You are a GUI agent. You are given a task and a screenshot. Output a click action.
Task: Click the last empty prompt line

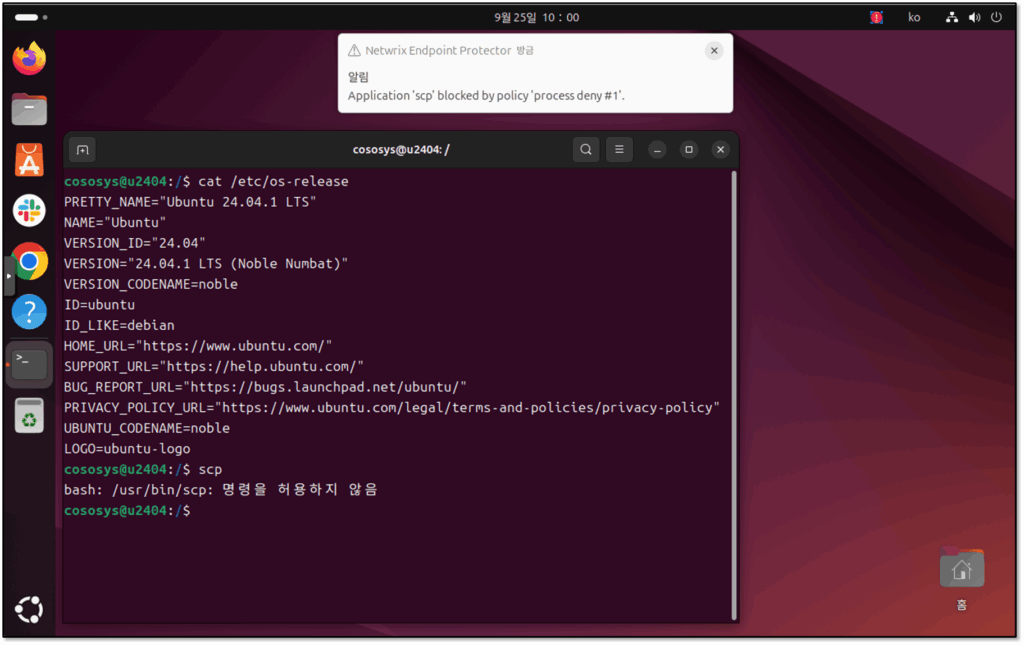coord(127,511)
